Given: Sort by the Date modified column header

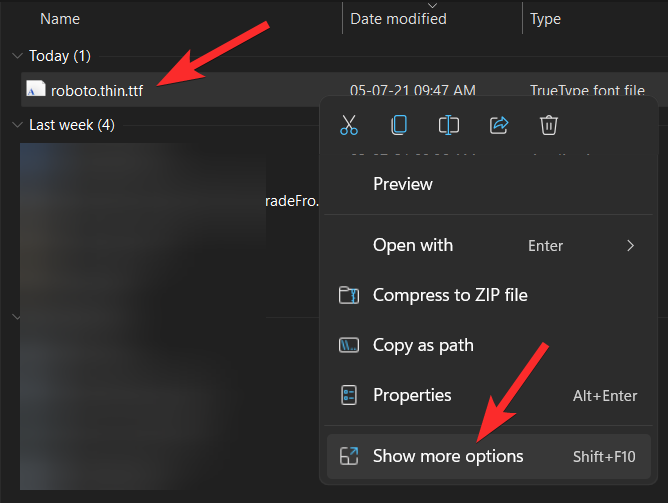Looking at the screenshot, I should [x=398, y=19].
